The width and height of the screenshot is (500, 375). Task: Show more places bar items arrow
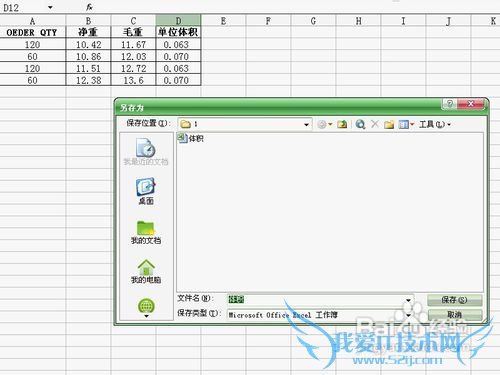click(x=146, y=316)
